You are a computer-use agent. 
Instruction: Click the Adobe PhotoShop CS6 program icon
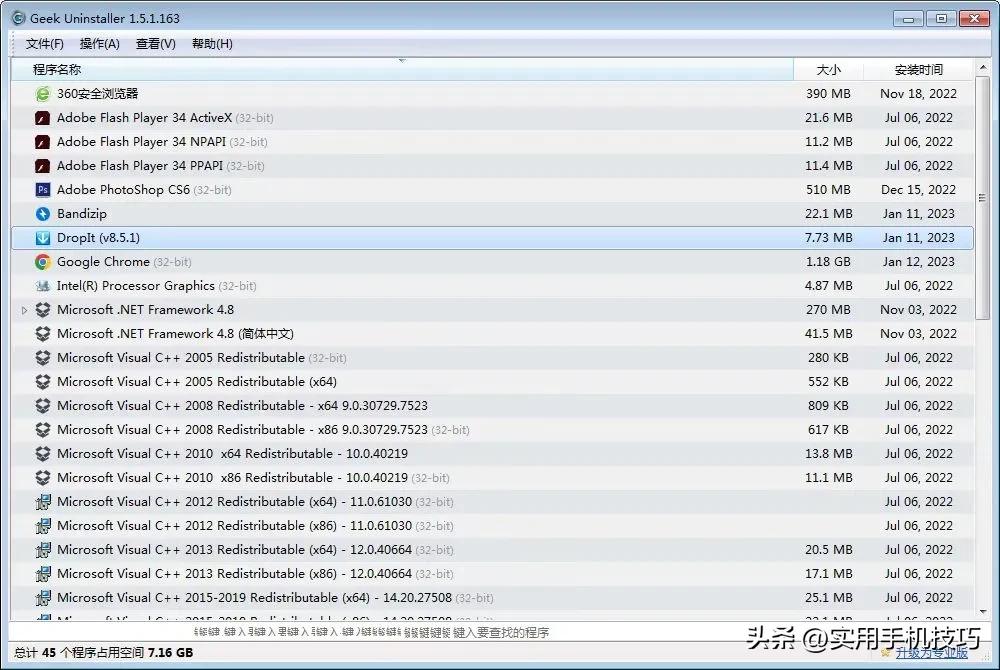coord(41,189)
